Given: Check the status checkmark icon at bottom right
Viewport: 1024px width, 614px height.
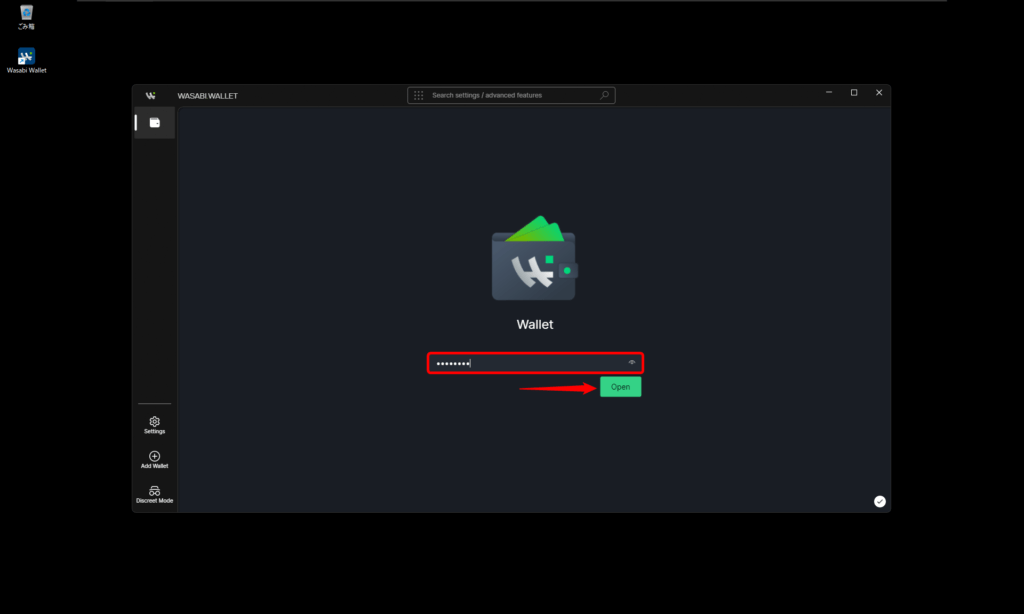Looking at the screenshot, I should [x=880, y=501].
